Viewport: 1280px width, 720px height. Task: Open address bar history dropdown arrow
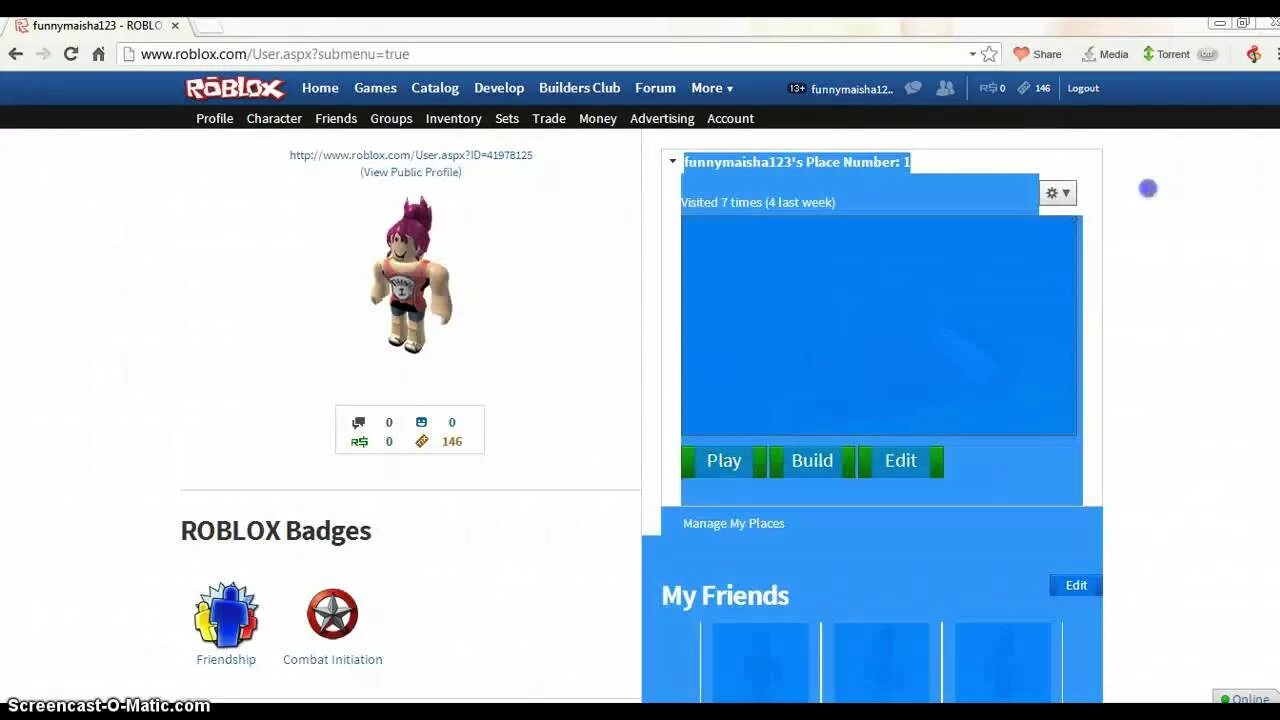(972, 54)
